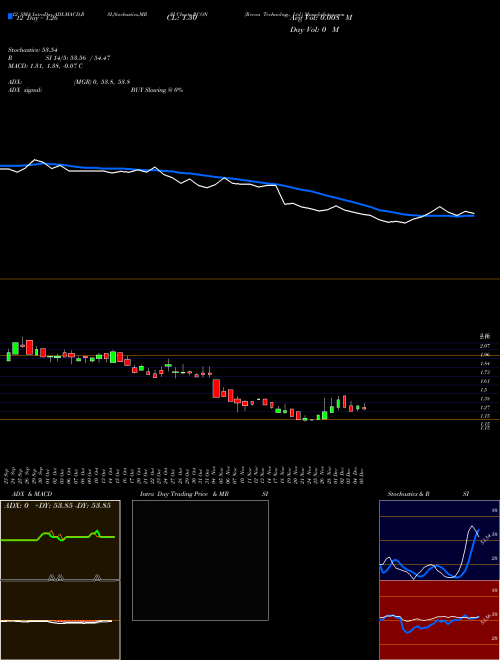Click the 'SI 14/3: 53.56 / 54.47' value
500x660 pixels.
tap(78, 58)
